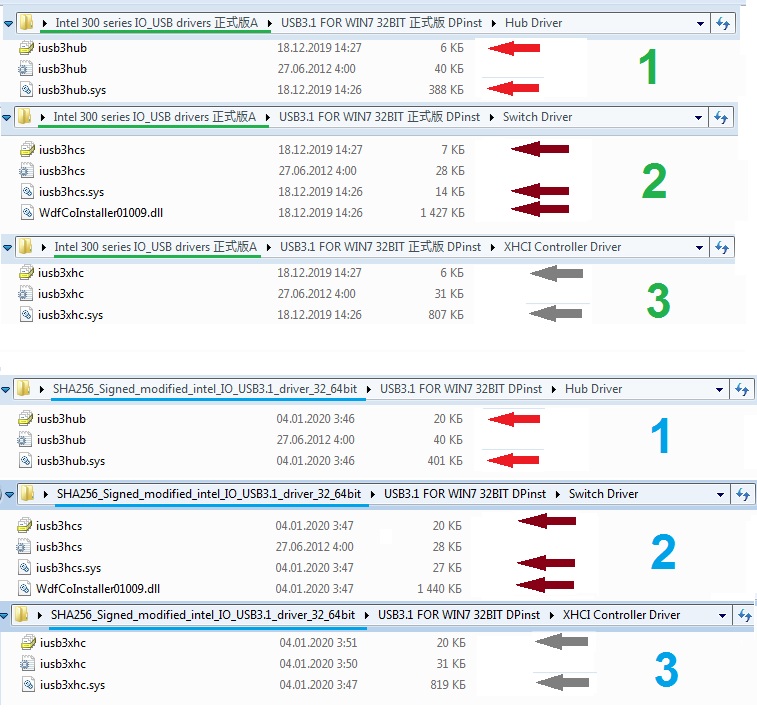Select icon of 27 КБ iusb3hcs.sys file
757x713 pixels.
click(24, 568)
